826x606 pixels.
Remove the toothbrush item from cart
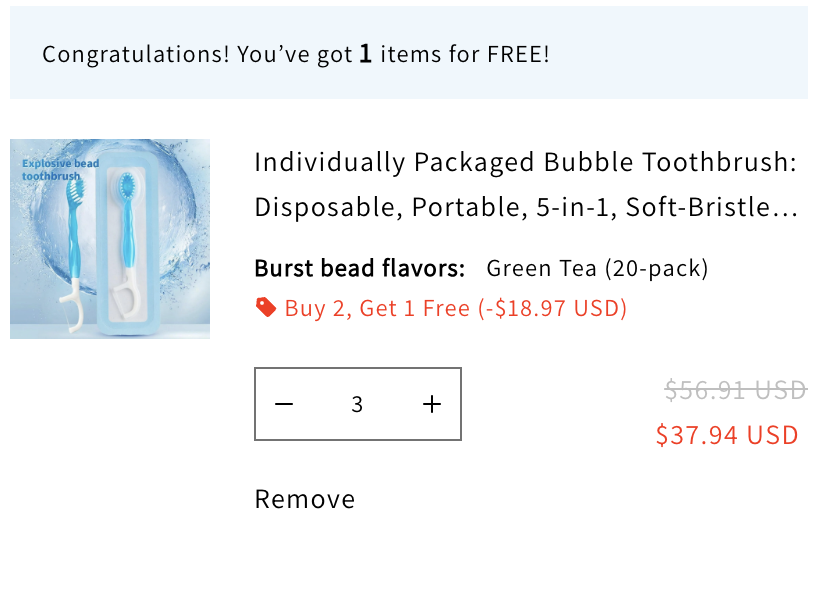click(x=305, y=499)
